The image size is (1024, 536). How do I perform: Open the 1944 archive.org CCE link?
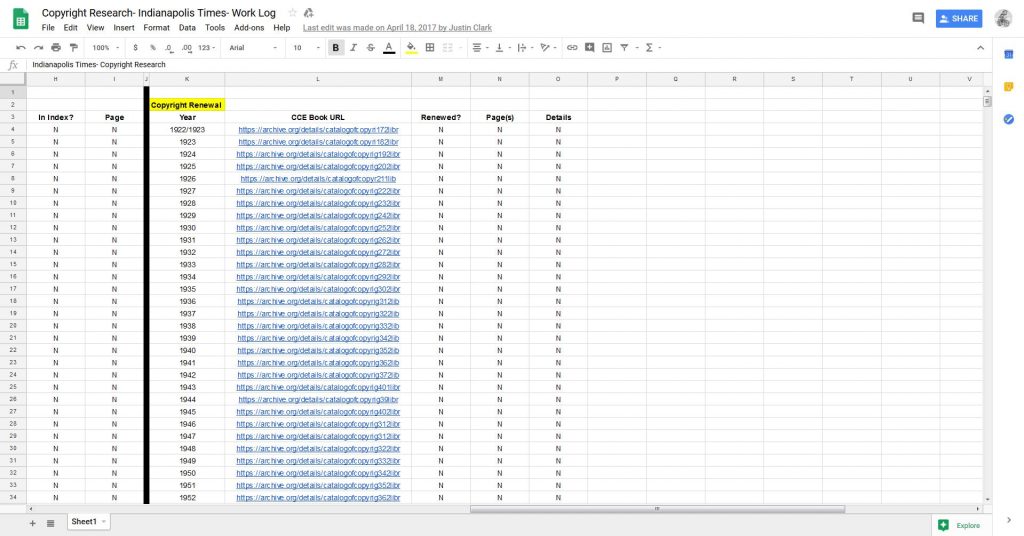click(318, 400)
